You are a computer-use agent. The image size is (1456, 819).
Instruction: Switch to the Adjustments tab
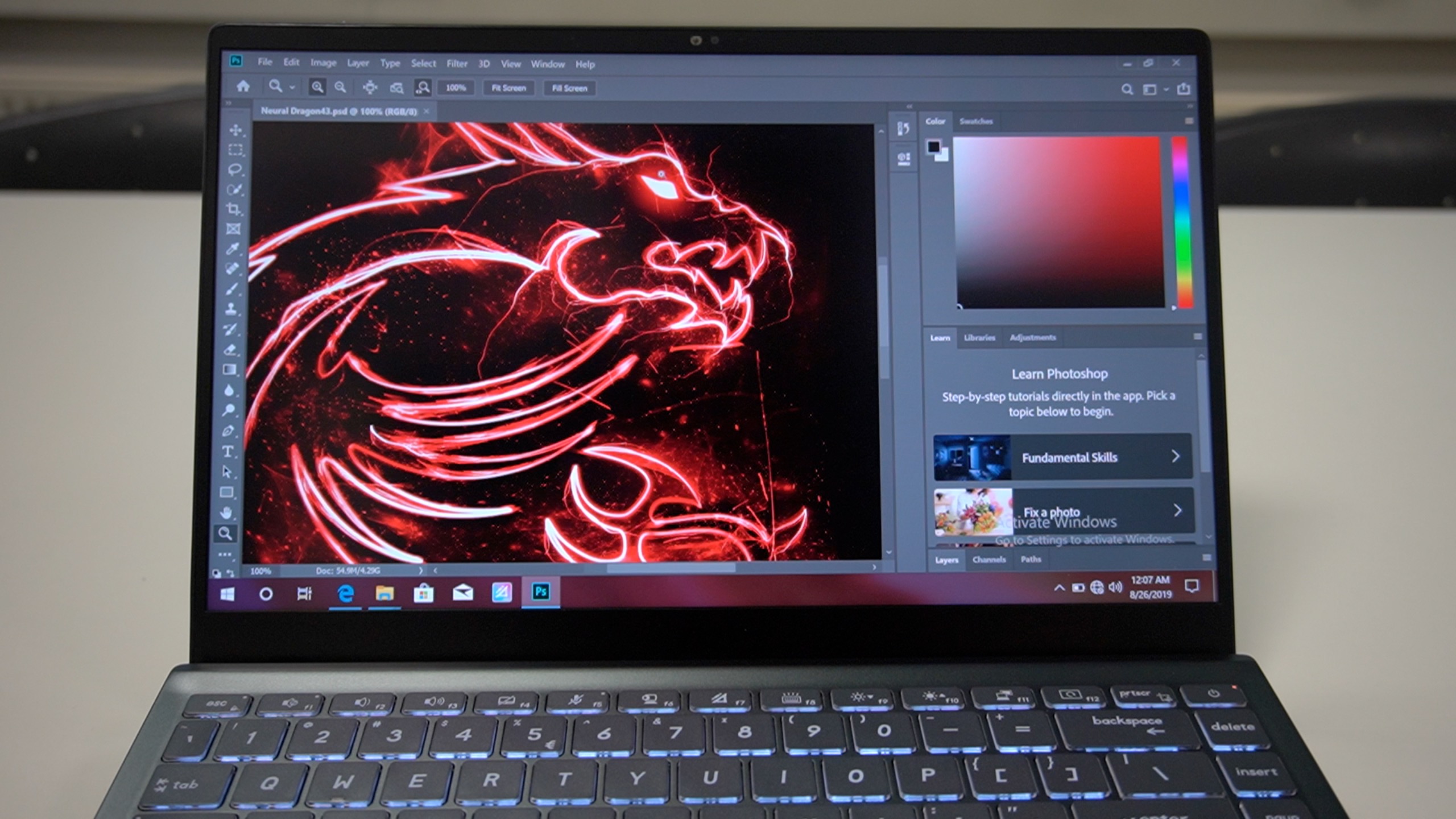pyautogui.click(x=1033, y=337)
